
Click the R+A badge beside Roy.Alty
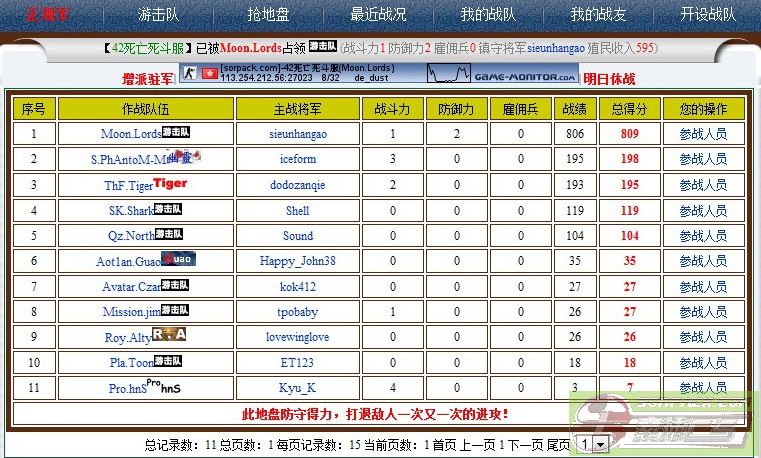tap(170, 336)
